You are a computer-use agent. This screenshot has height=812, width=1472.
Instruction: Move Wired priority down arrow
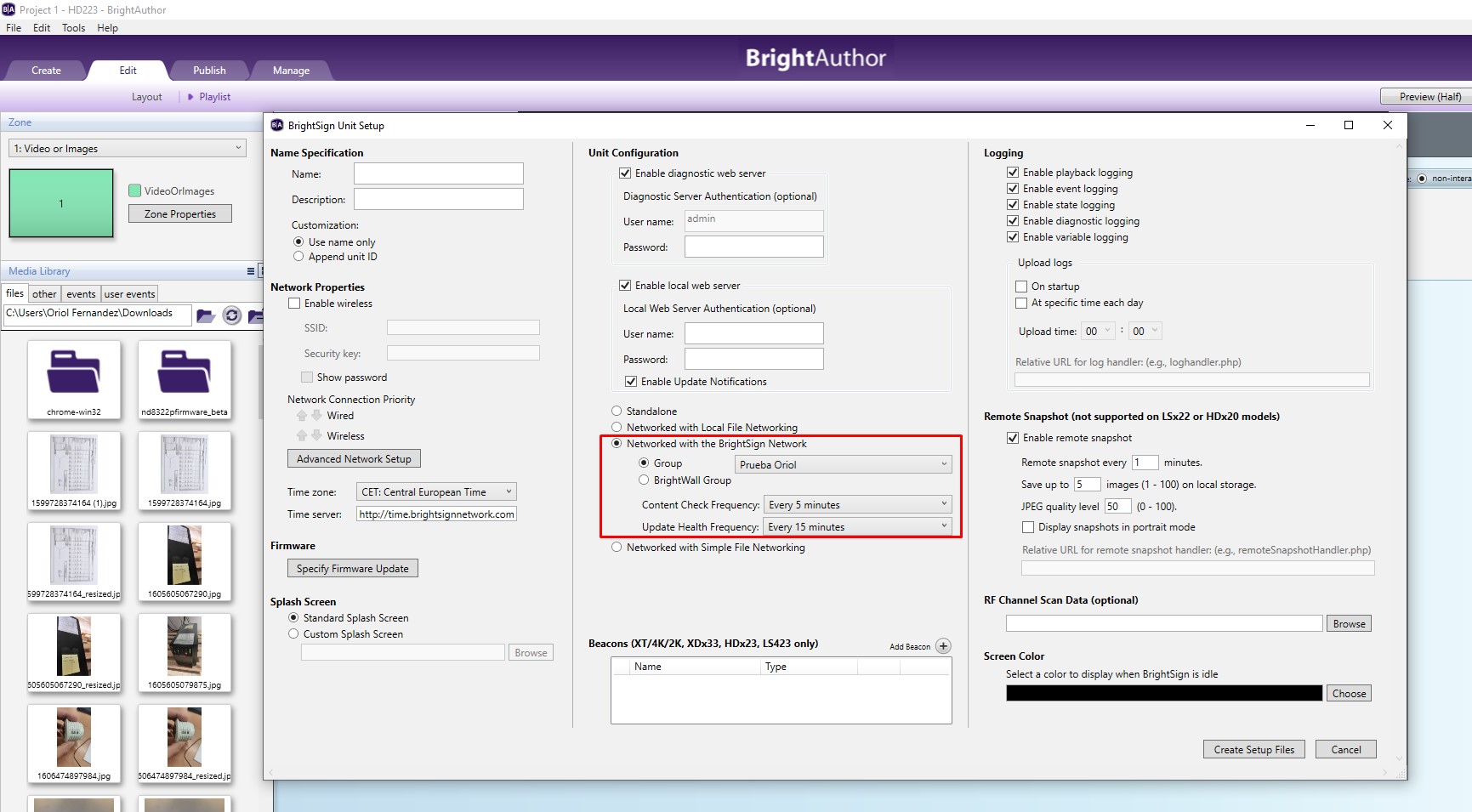[x=316, y=416]
